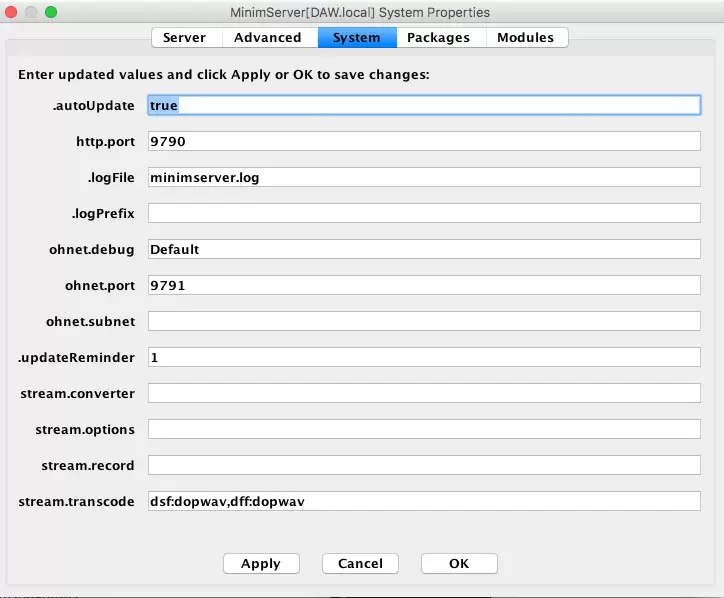Click the stream.transcode field

tap(423, 502)
